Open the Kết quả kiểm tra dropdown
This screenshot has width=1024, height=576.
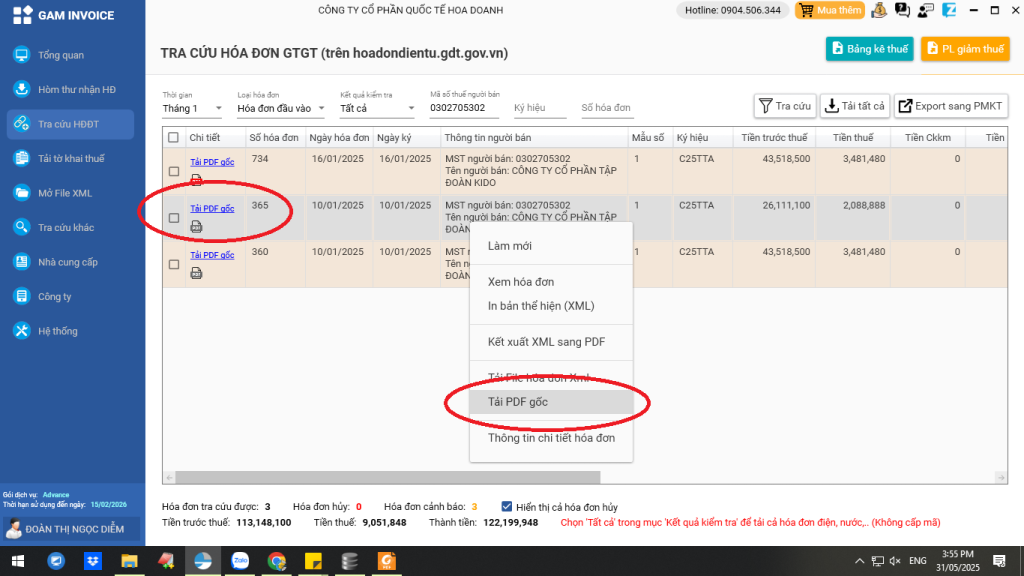pyautogui.click(x=377, y=108)
